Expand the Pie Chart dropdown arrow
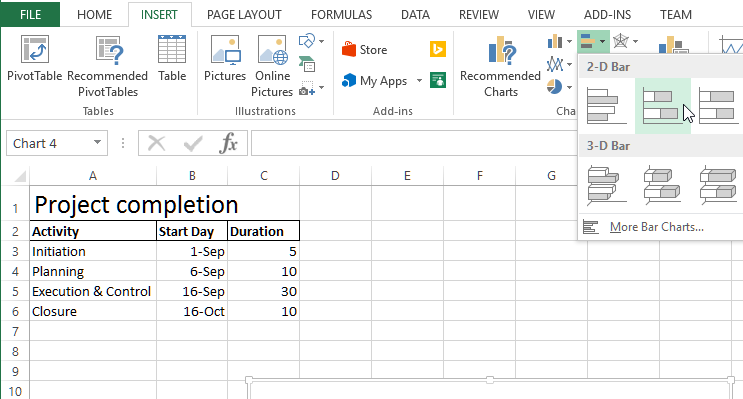 [569, 87]
